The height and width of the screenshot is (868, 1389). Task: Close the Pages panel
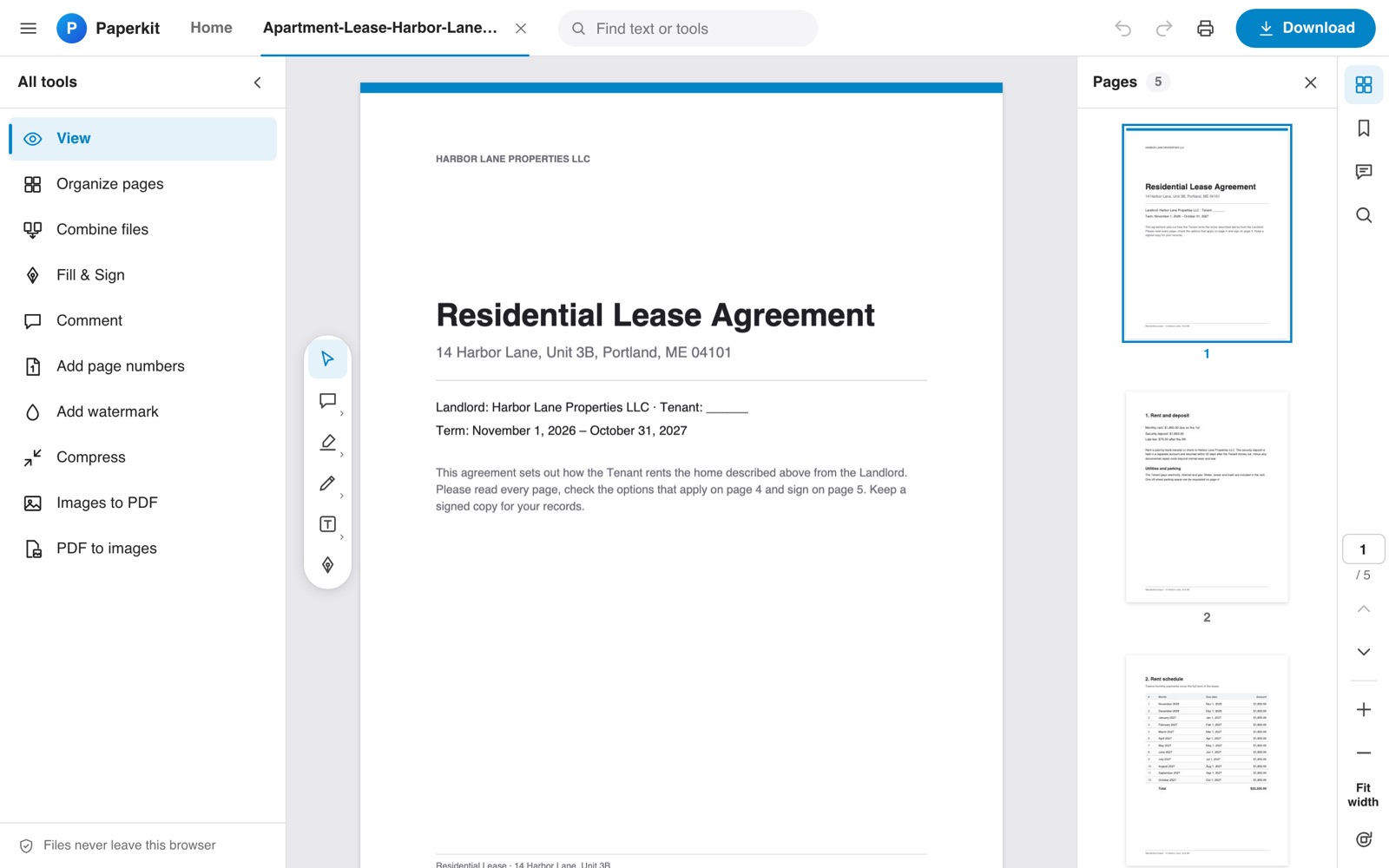click(1311, 82)
